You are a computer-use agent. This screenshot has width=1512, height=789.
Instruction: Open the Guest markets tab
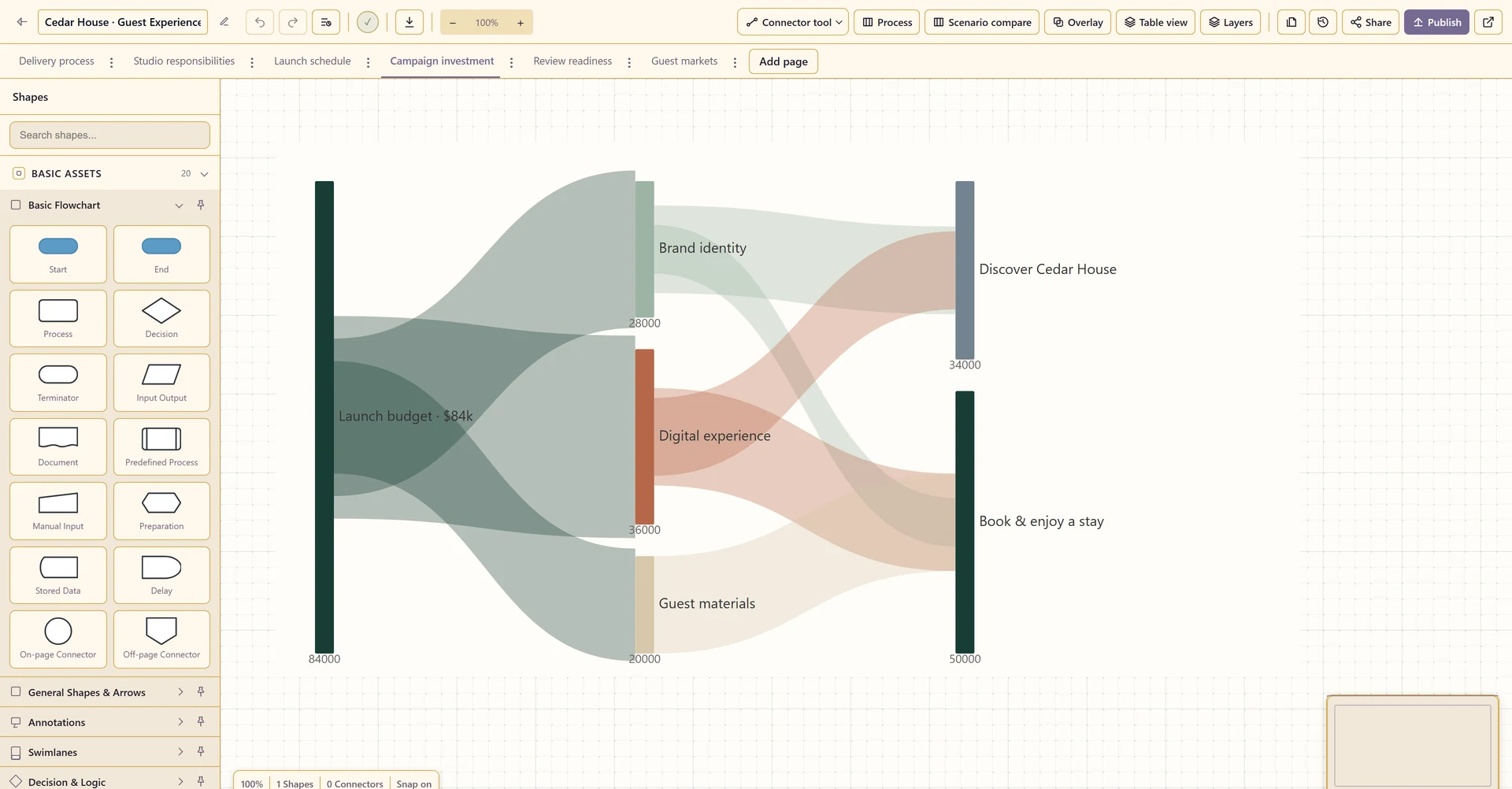point(684,61)
